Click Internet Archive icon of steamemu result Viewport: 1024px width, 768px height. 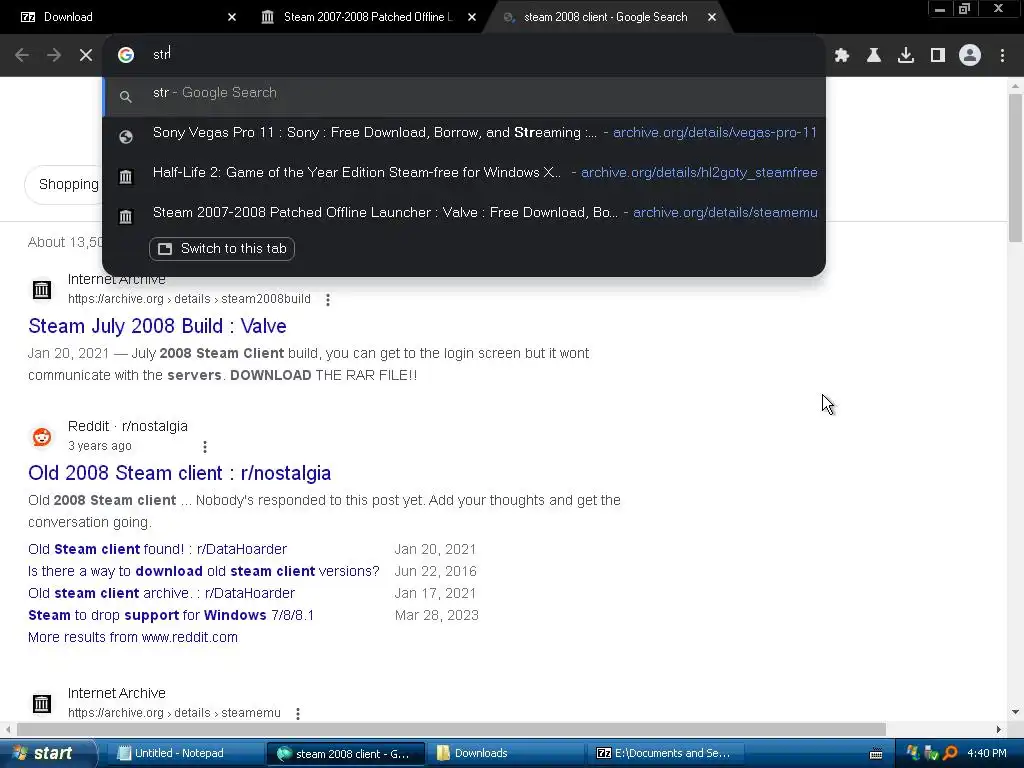[x=42, y=703]
